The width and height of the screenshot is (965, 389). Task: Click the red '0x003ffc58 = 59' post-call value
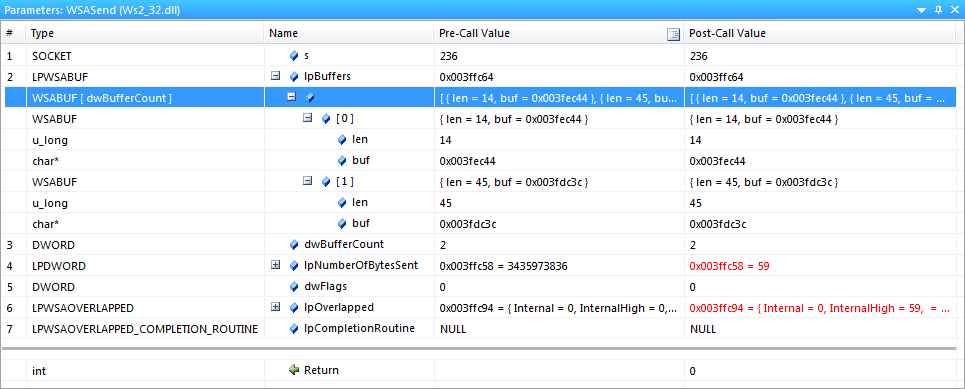[729, 266]
